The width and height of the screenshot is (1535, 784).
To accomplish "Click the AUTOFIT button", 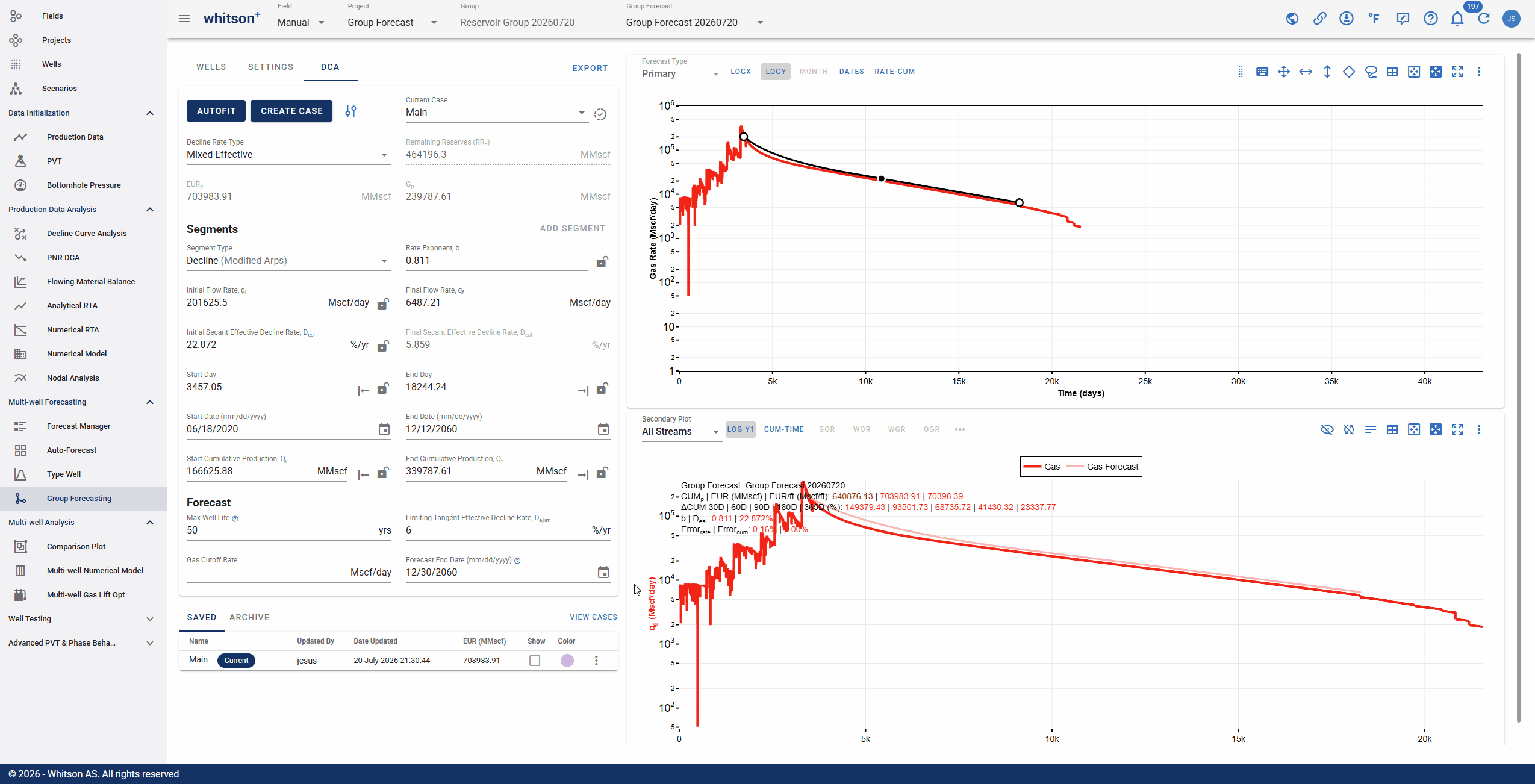I will coord(216,111).
